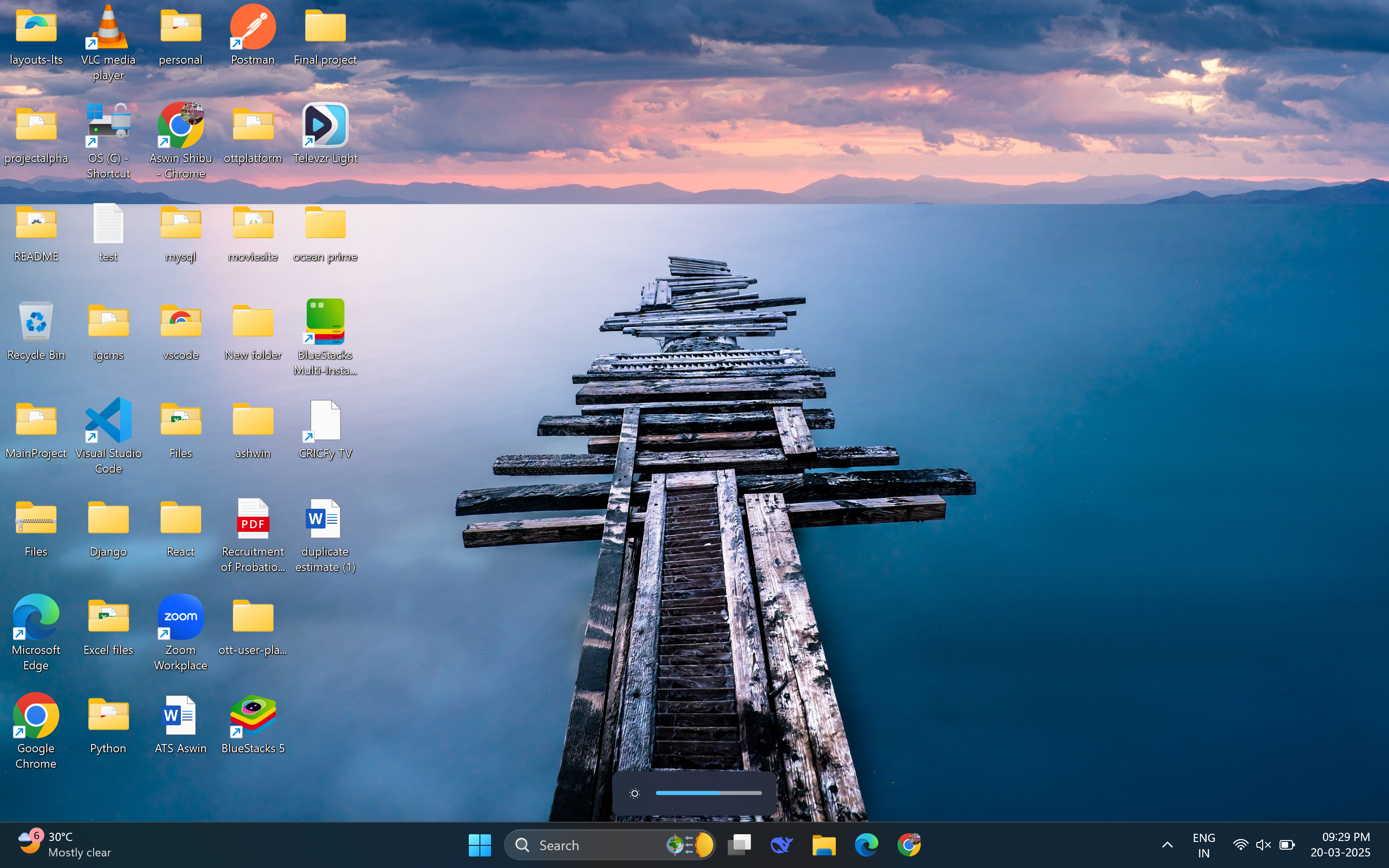Select the README folder icon

coord(36,224)
